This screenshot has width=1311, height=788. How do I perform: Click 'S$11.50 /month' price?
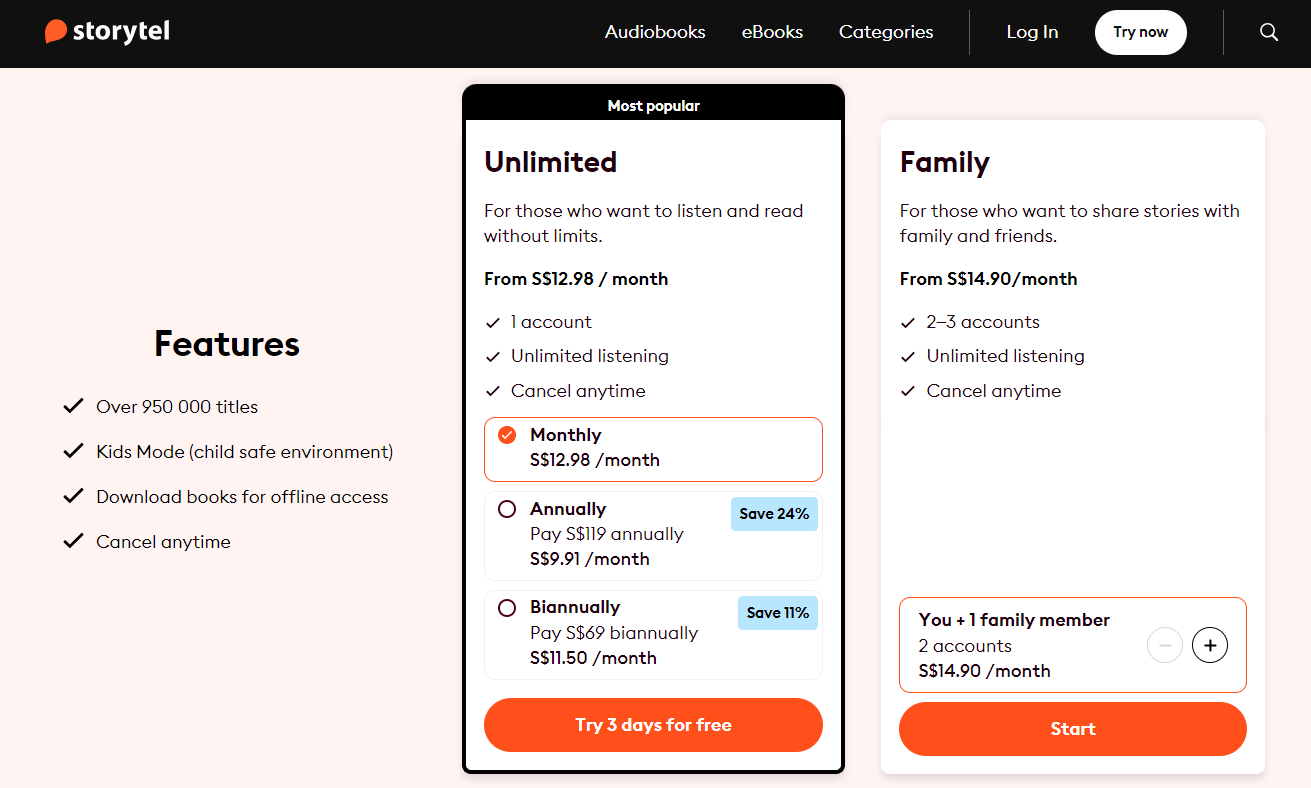click(x=594, y=658)
